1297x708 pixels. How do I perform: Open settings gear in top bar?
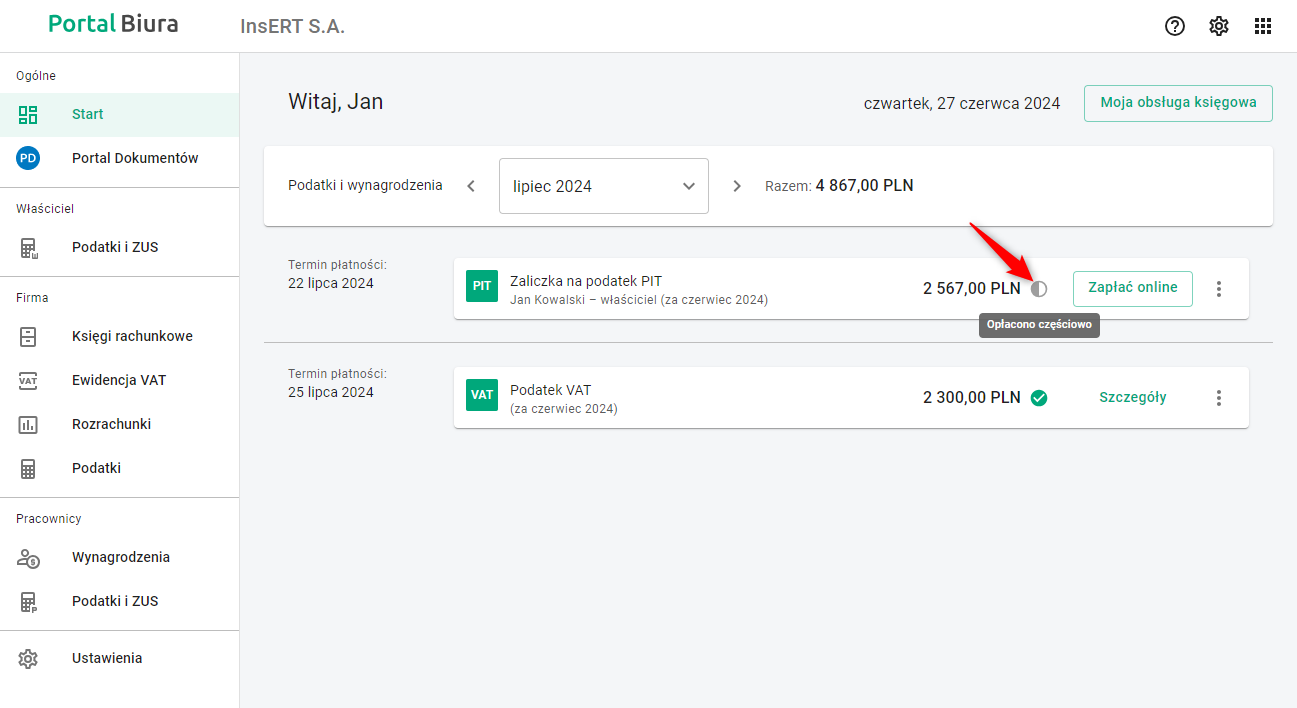coord(1219,27)
